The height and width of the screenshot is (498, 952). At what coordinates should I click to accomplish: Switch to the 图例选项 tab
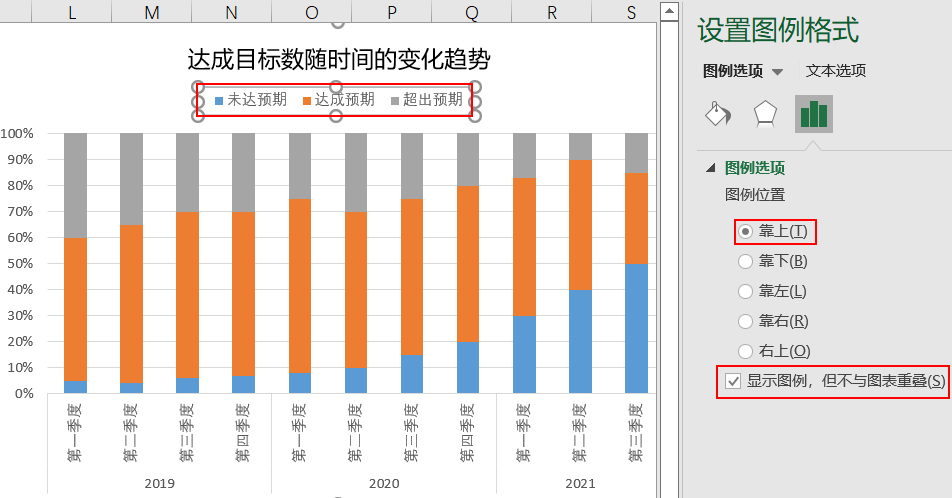733,71
